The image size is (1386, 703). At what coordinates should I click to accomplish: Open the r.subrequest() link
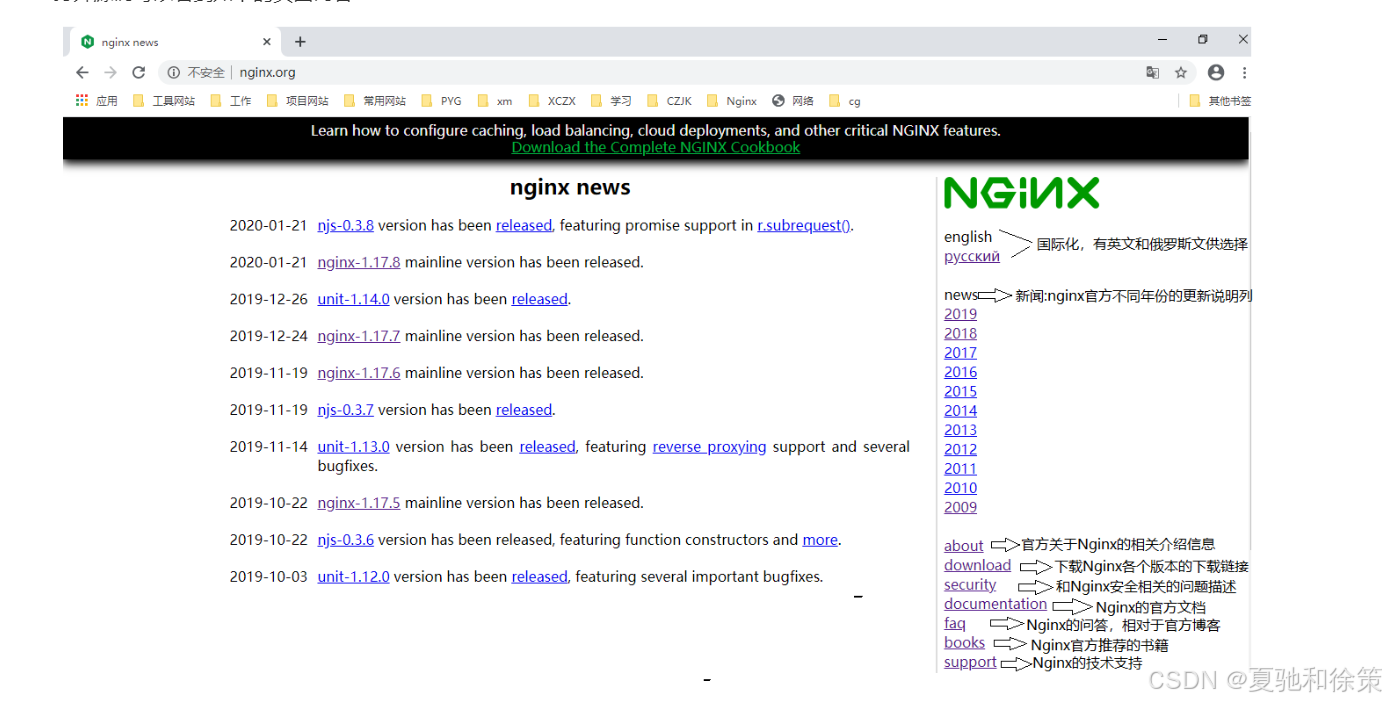coord(804,226)
